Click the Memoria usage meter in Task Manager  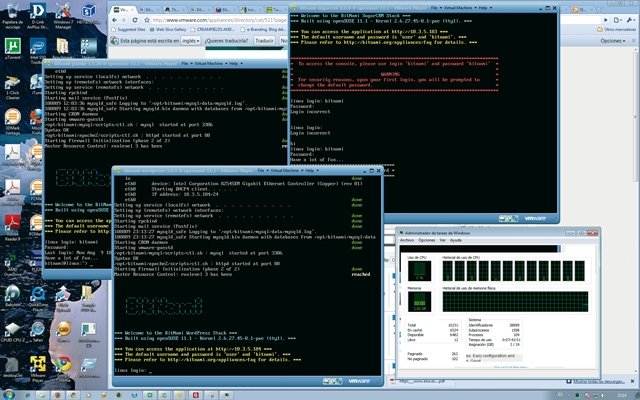pyautogui.click(x=419, y=302)
